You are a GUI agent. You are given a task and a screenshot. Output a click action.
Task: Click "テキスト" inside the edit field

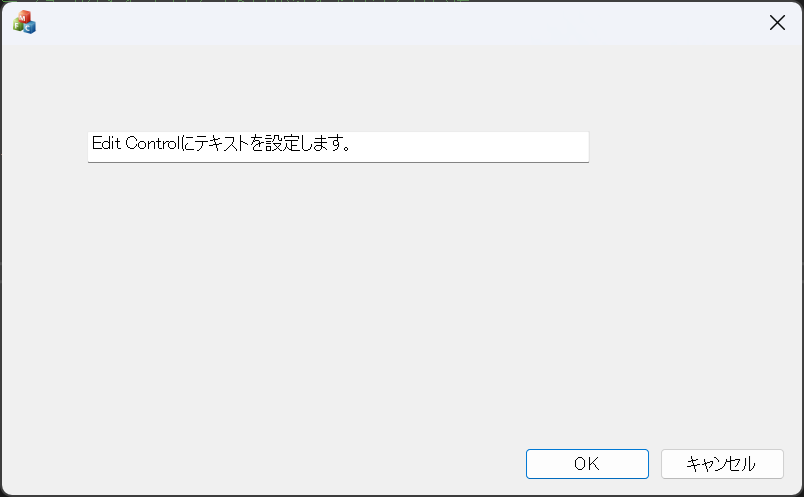pyautogui.click(x=221, y=144)
